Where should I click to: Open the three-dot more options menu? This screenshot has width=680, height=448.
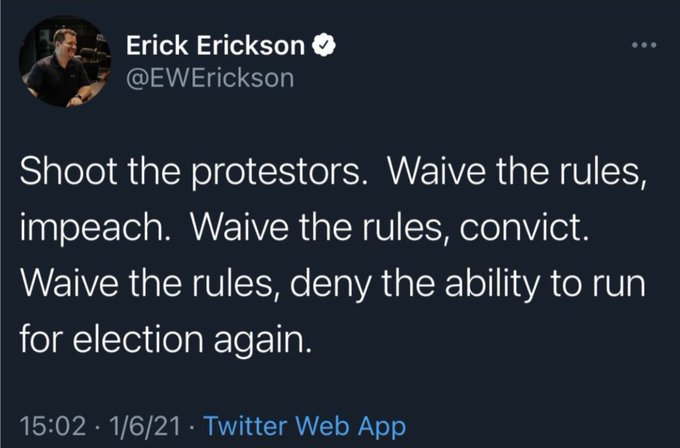pos(643,47)
